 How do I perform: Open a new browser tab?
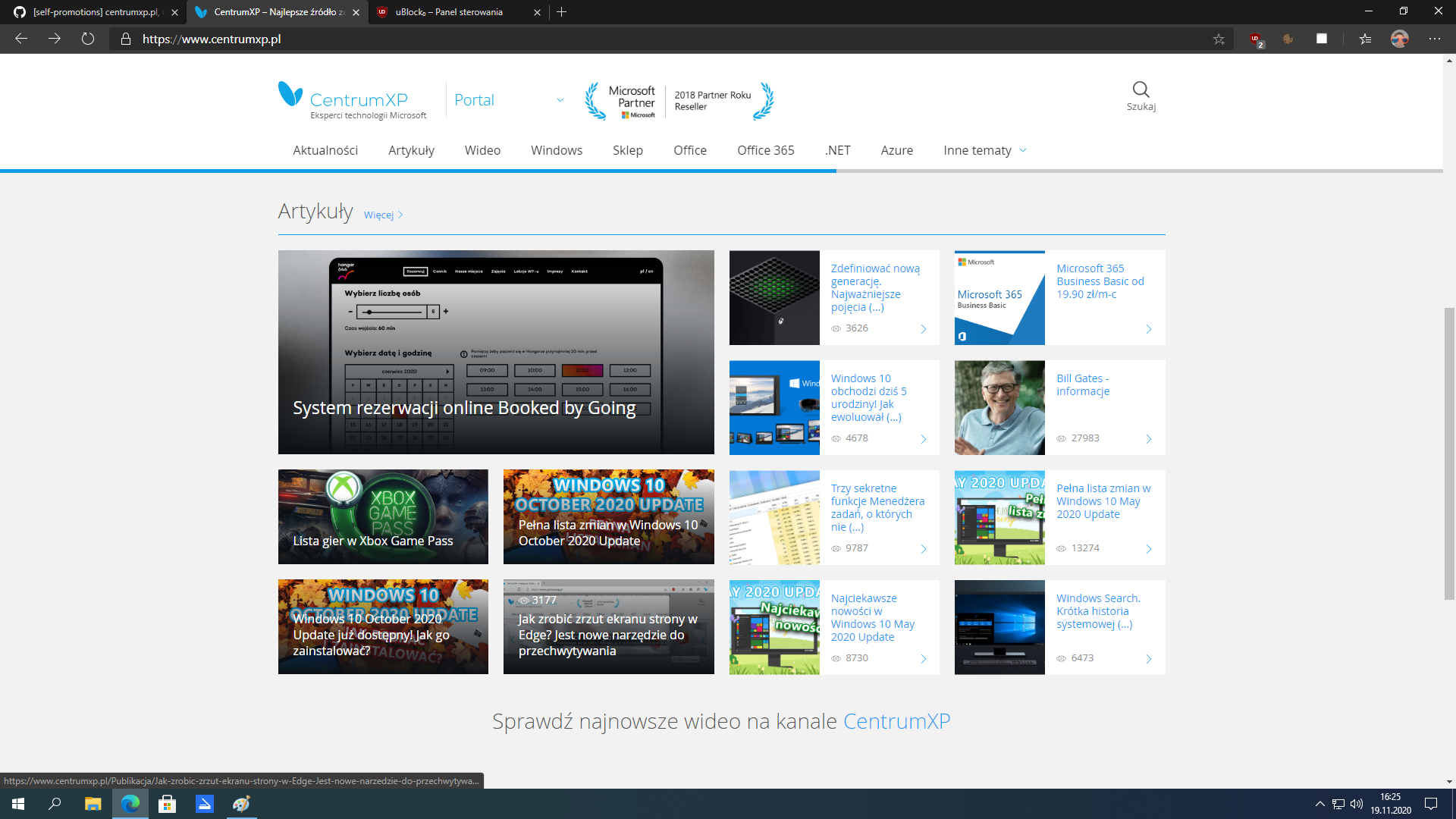(x=562, y=12)
